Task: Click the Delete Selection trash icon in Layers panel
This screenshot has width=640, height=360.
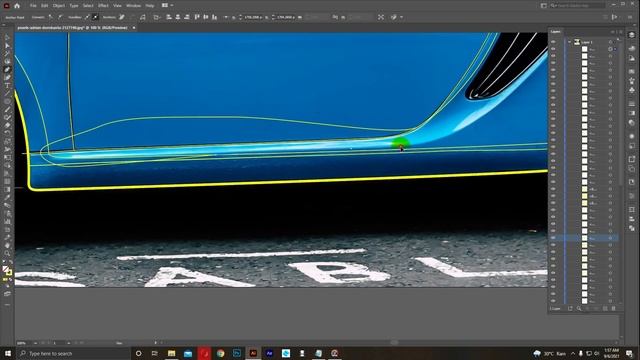Action: (x=613, y=309)
